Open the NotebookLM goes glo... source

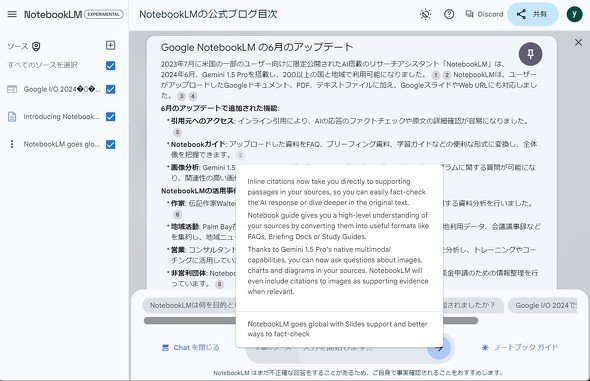[61, 144]
